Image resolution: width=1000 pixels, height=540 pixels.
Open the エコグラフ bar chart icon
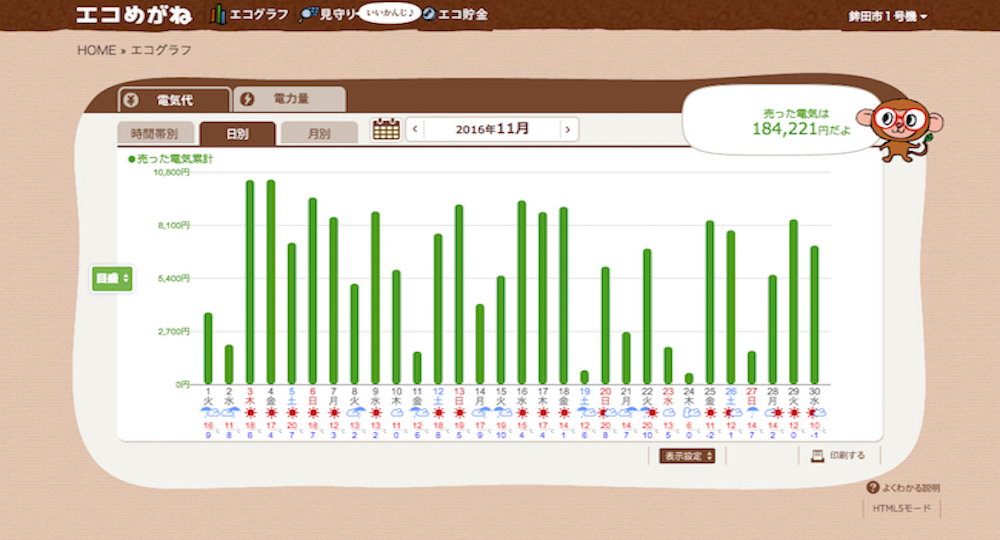(x=218, y=15)
